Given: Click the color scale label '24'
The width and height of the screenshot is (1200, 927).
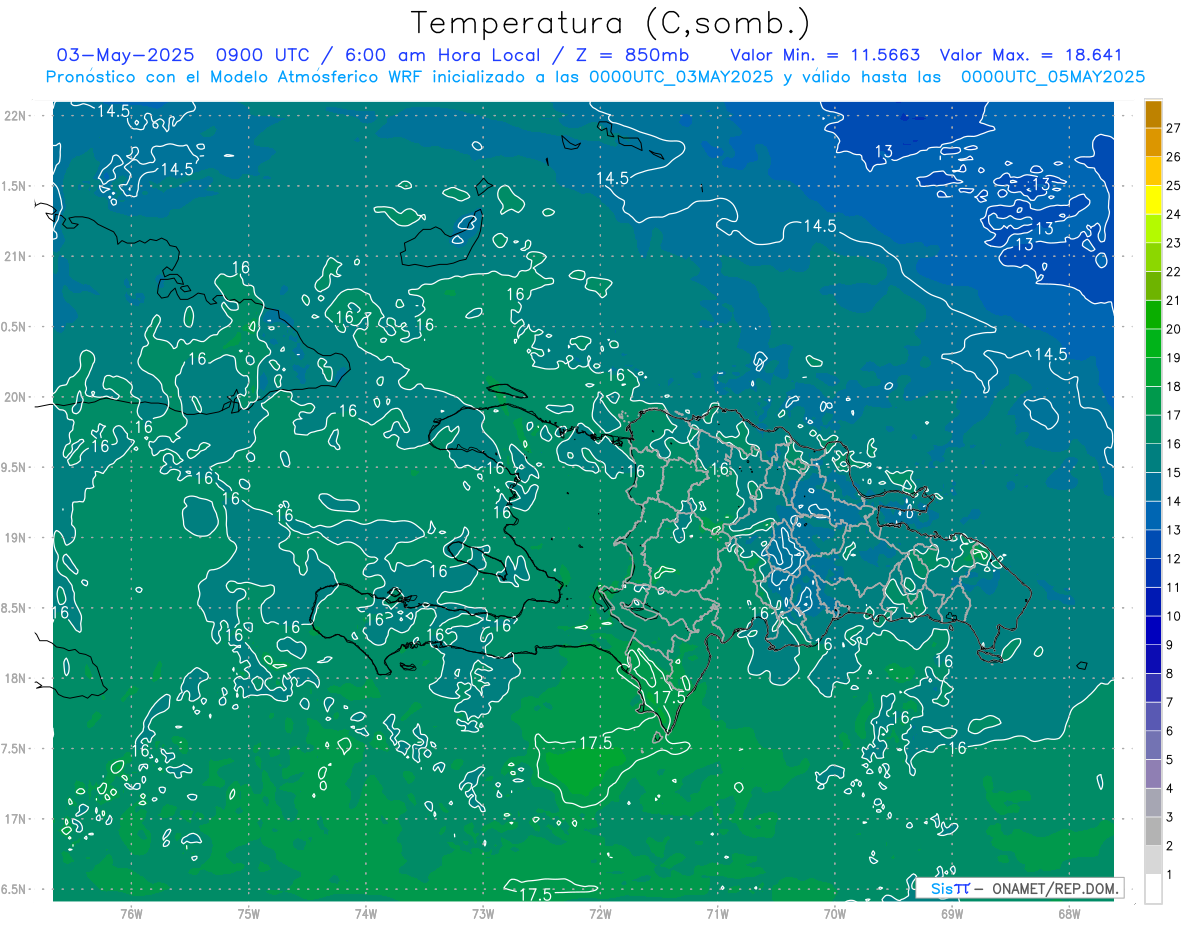Looking at the screenshot, I should point(1173,214).
